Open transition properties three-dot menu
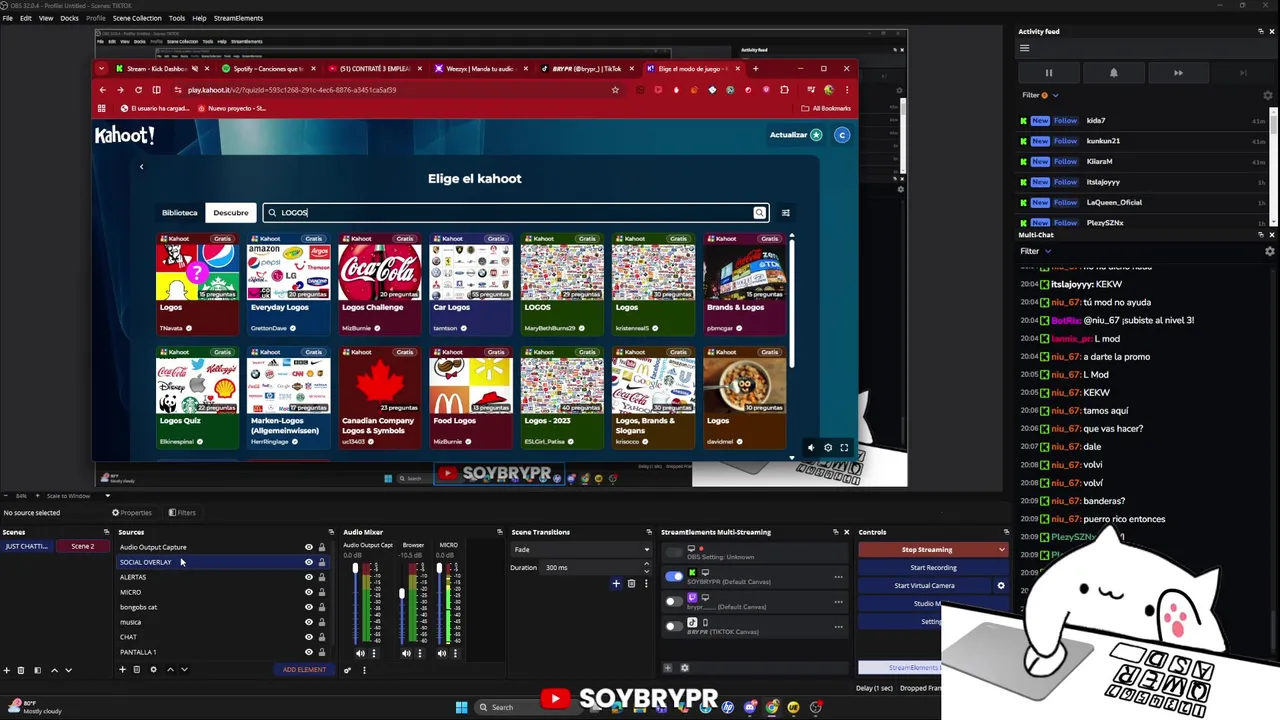Image resolution: width=1280 pixels, height=720 pixels. (645, 583)
